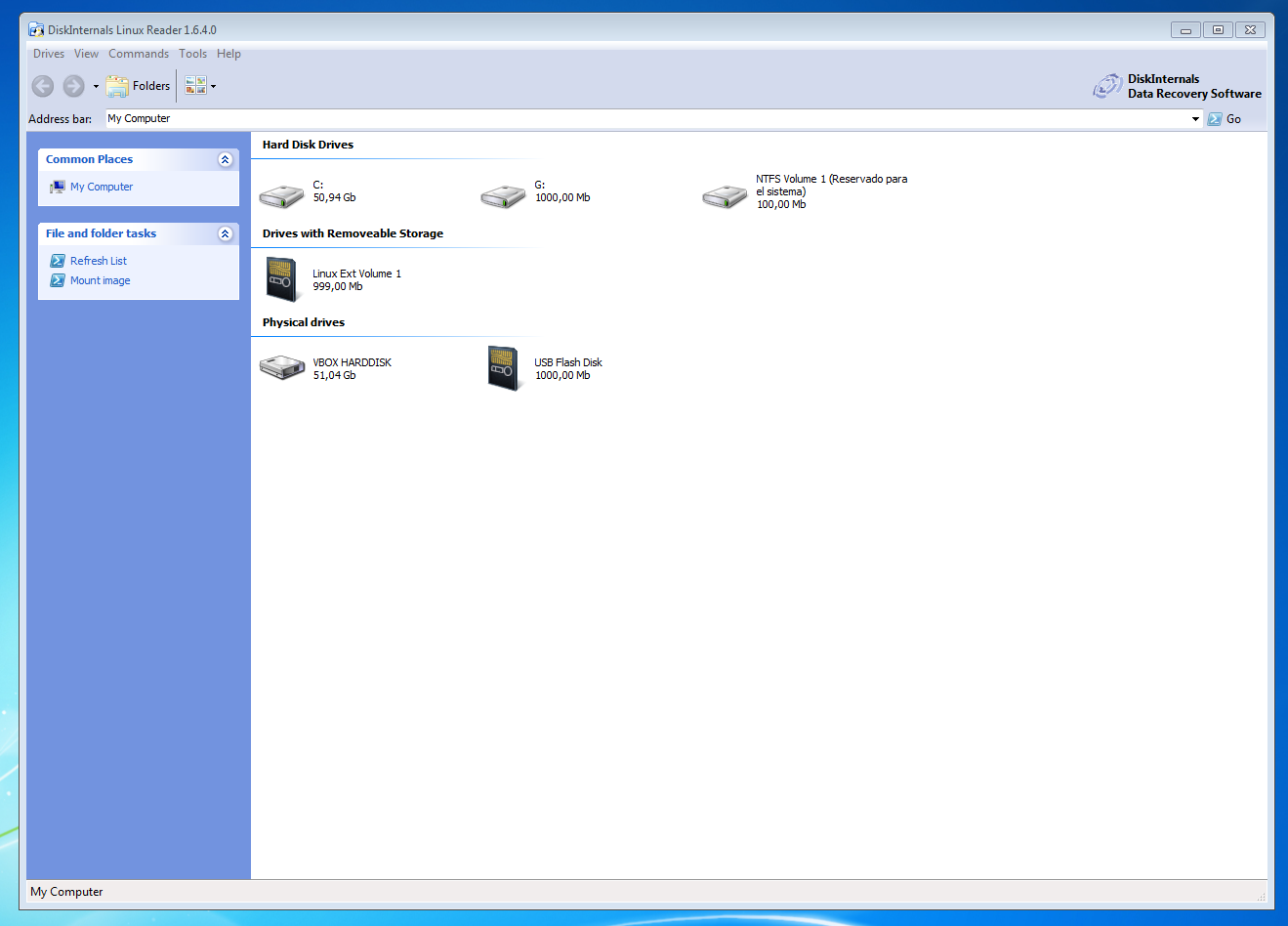Click the Go button
1288x926 pixels.
(x=1225, y=119)
